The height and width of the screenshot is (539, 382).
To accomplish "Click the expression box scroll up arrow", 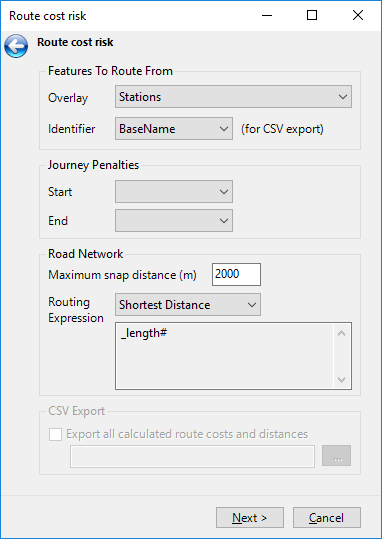I will 342,333.
